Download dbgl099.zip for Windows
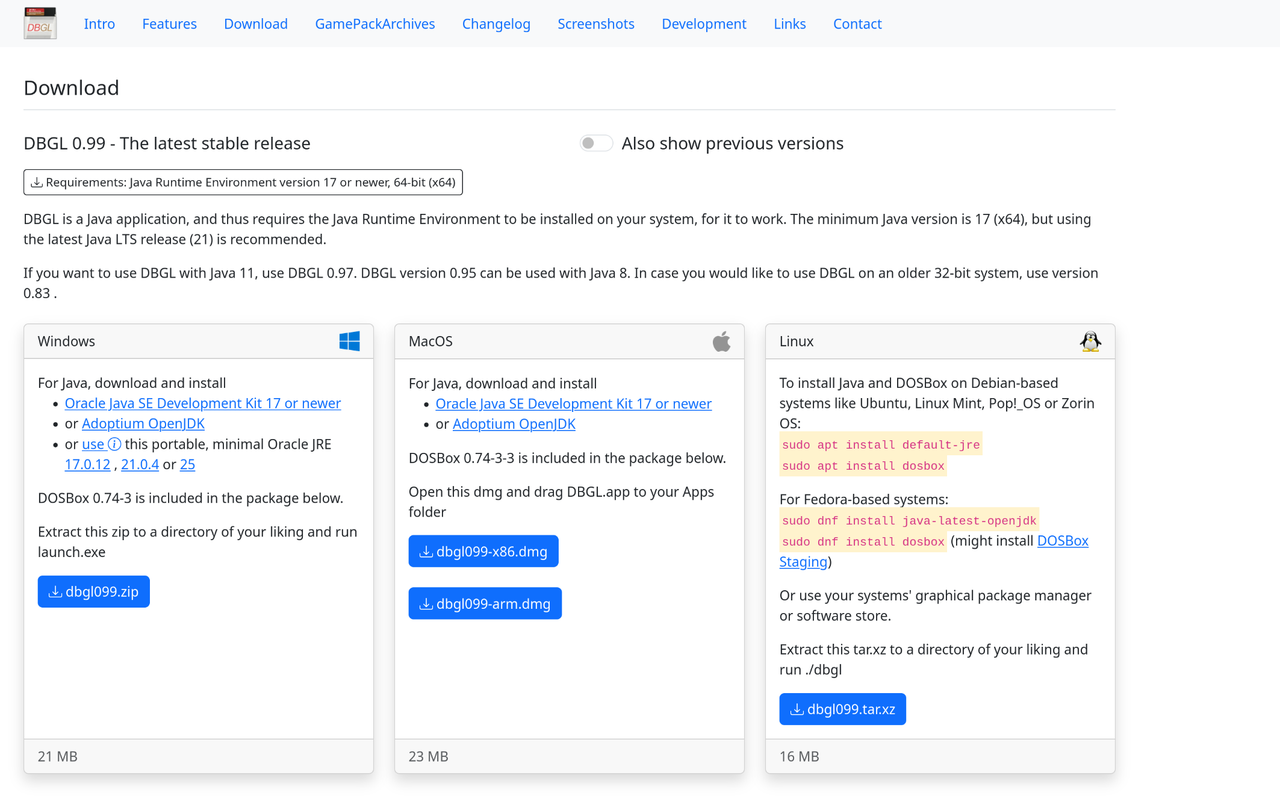1280x801 pixels. 94,592
